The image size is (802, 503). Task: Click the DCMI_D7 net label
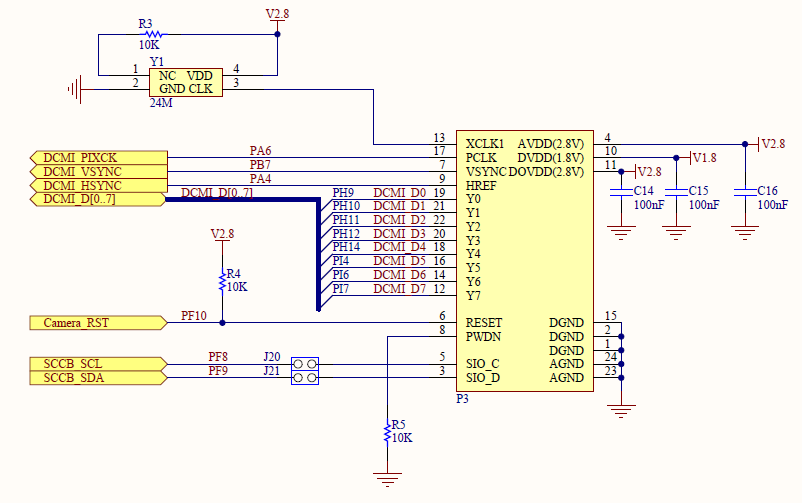click(x=399, y=289)
